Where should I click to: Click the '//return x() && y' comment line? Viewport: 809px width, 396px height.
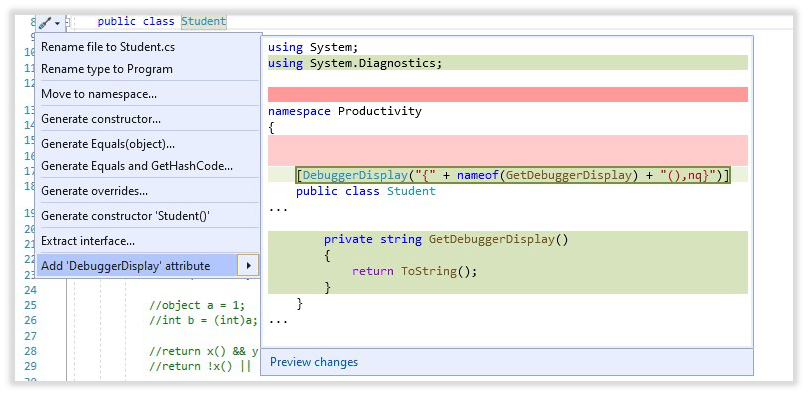coord(203,352)
